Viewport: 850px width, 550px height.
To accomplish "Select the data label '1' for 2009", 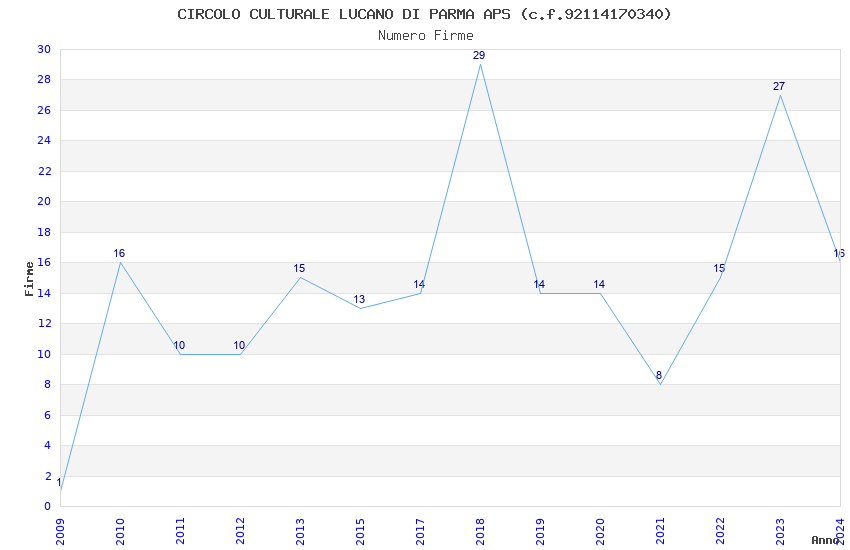I will point(59,482).
